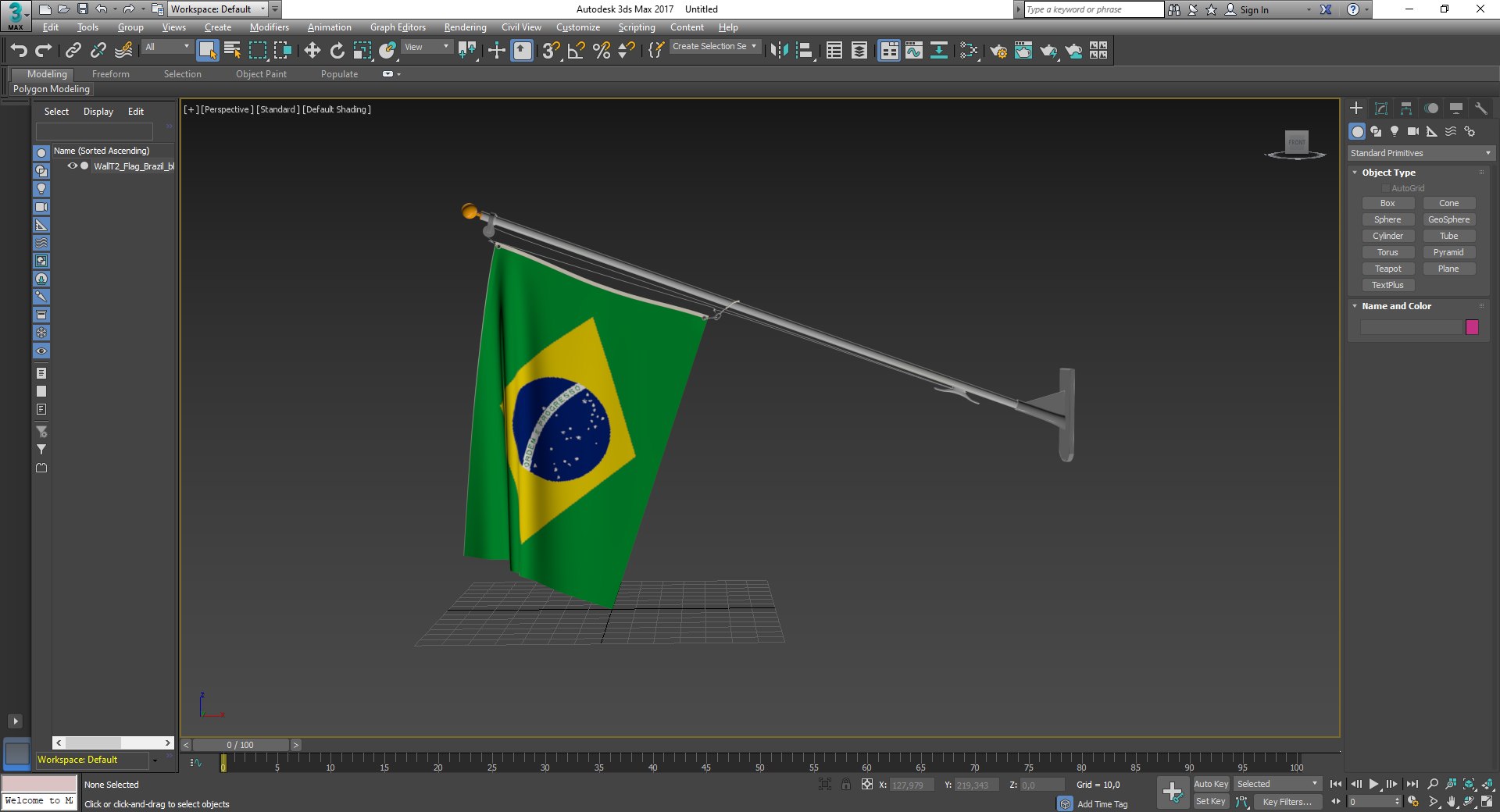Open the Utilities wrench panel tab
Screen dimensions: 1500x812
click(1480, 109)
